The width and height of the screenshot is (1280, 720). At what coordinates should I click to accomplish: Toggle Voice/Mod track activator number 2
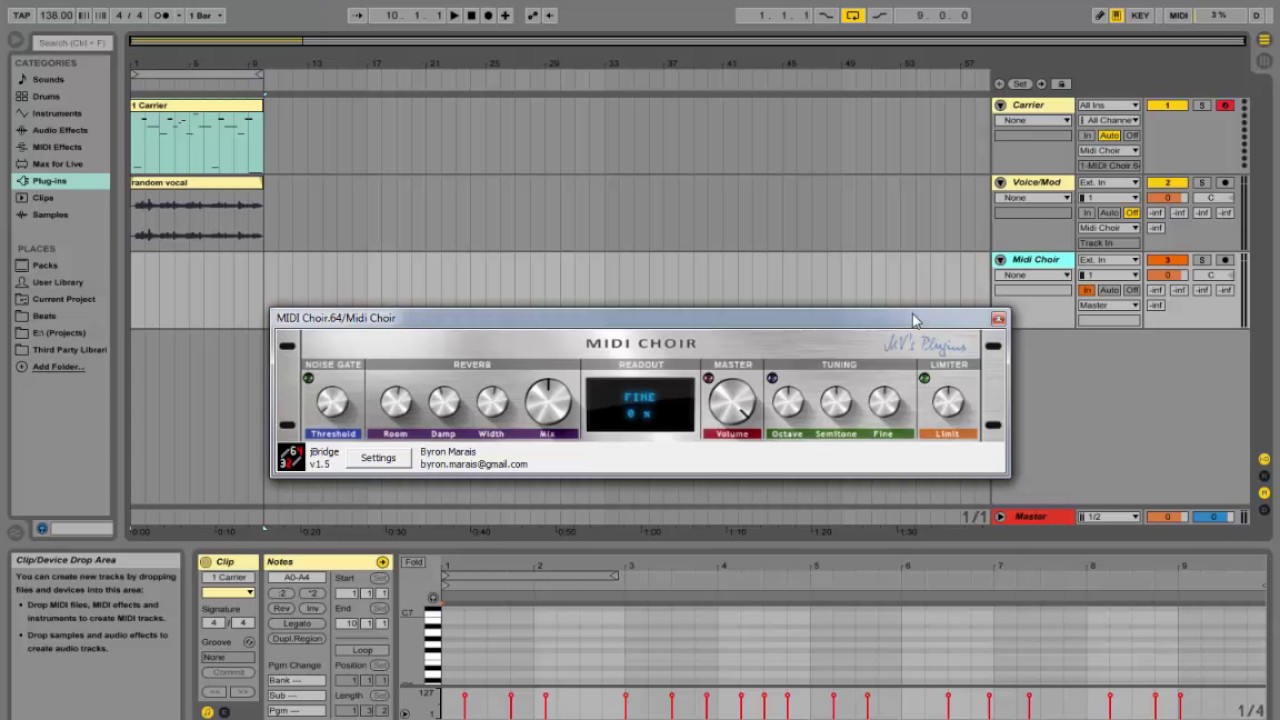click(x=1167, y=182)
